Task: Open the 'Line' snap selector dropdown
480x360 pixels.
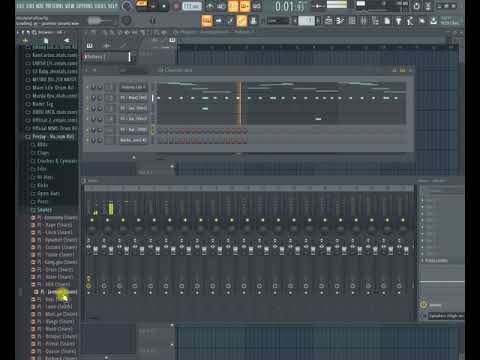Action: tap(278, 21)
